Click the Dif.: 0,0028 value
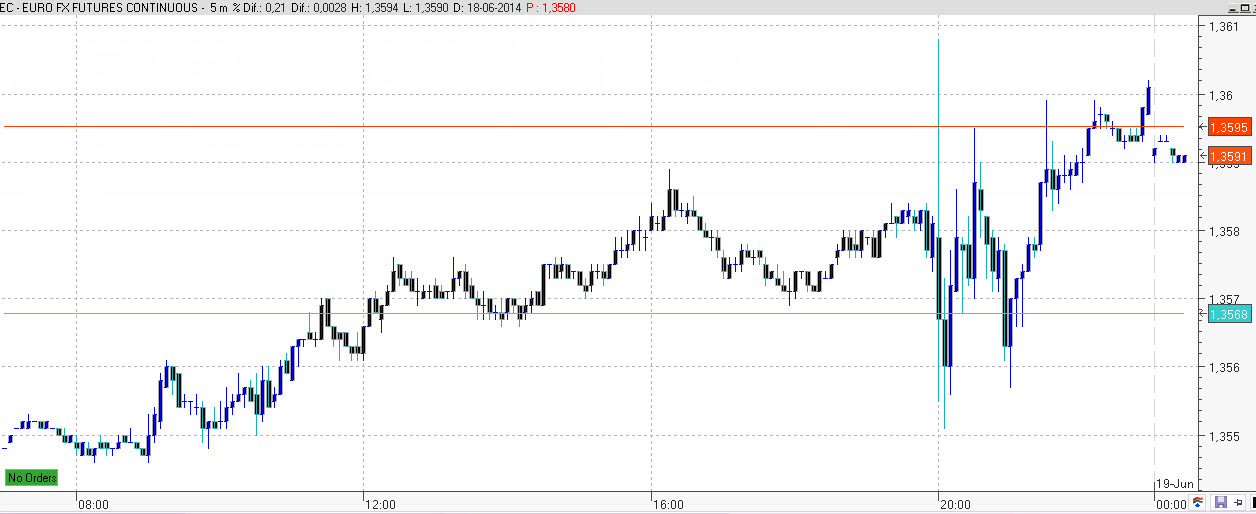Image resolution: width=1256 pixels, height=514 pixels. pyautogui.click(x=318, y=8)
